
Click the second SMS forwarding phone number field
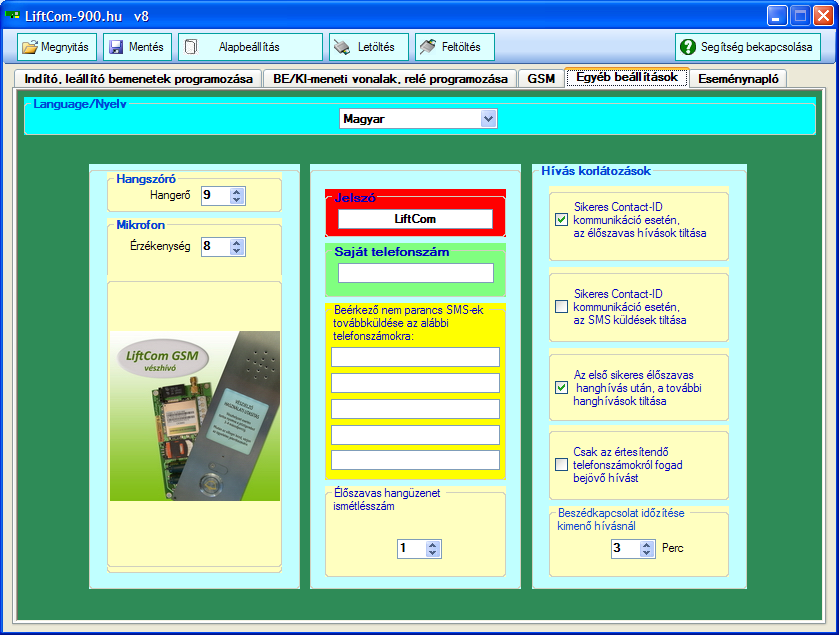(x=415, y=383)
